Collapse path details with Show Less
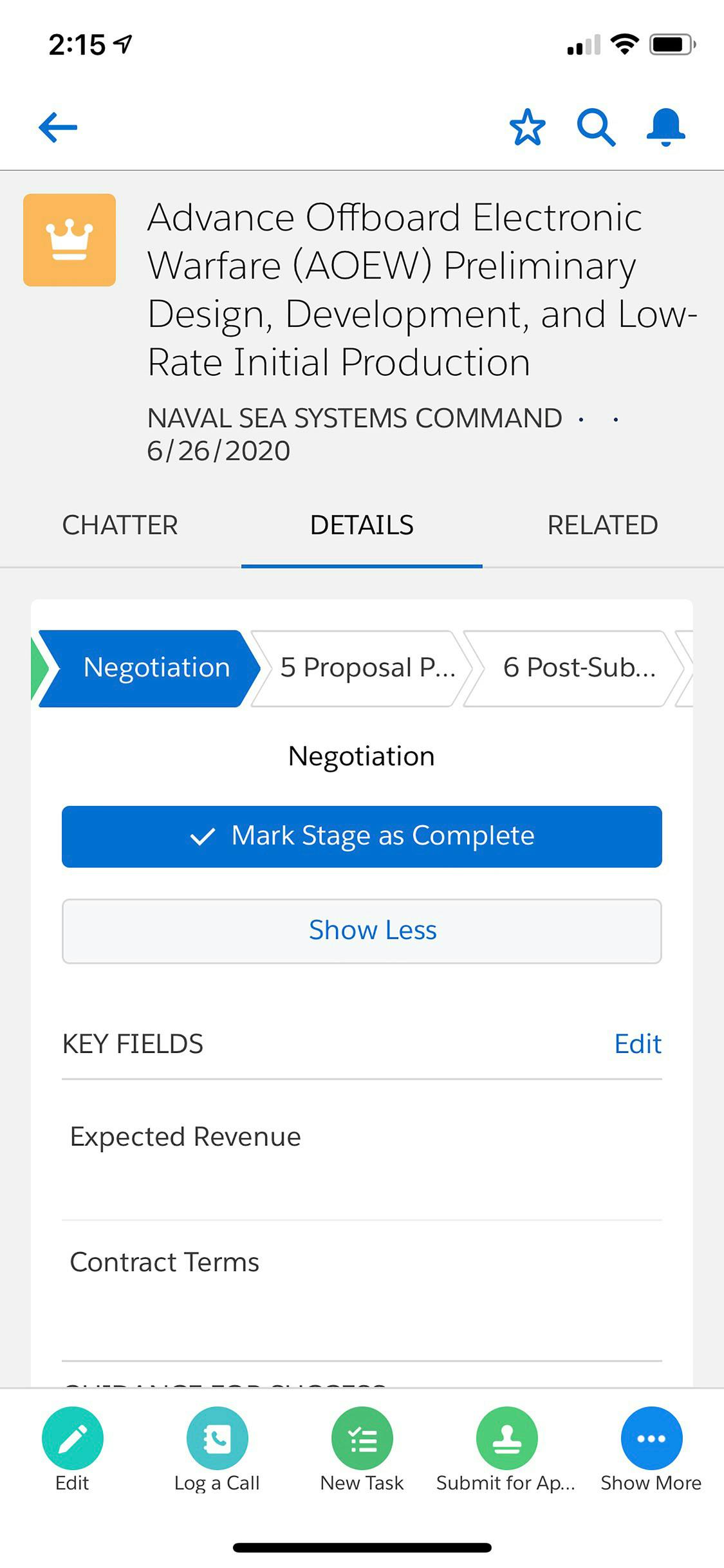This screenshot has width=724, height=1568. coord(362,931)
